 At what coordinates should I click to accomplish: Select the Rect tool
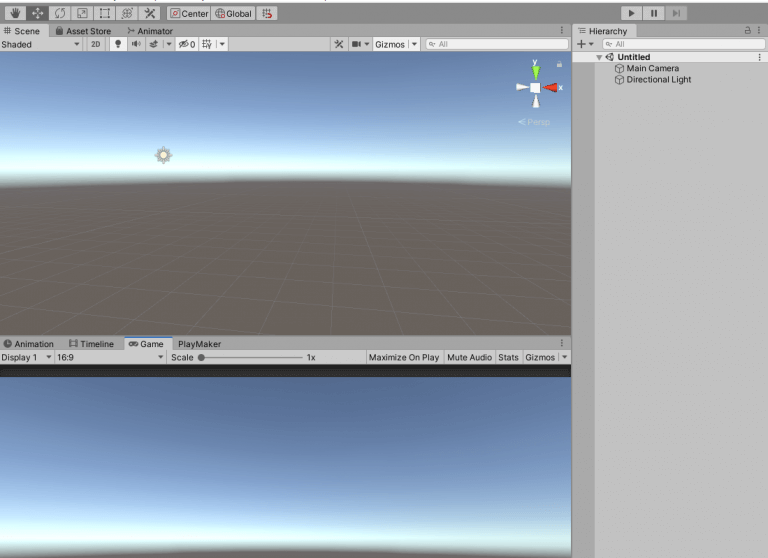coord(104,13)
